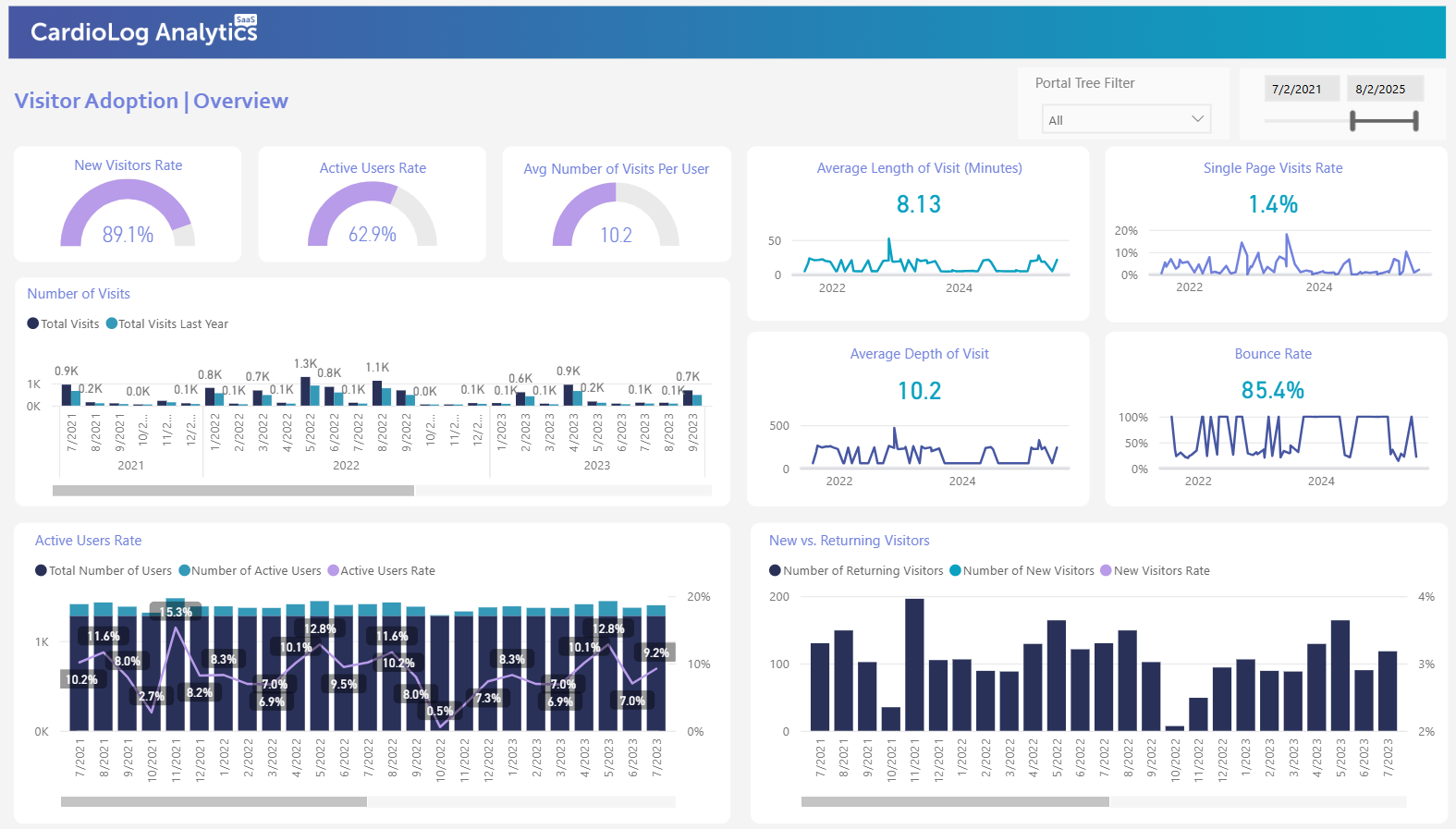Click the New Visitors Rate gauge title
The width and height of the screenshot is (1456, 829).
pyautogui.click(x=128, y=165)
